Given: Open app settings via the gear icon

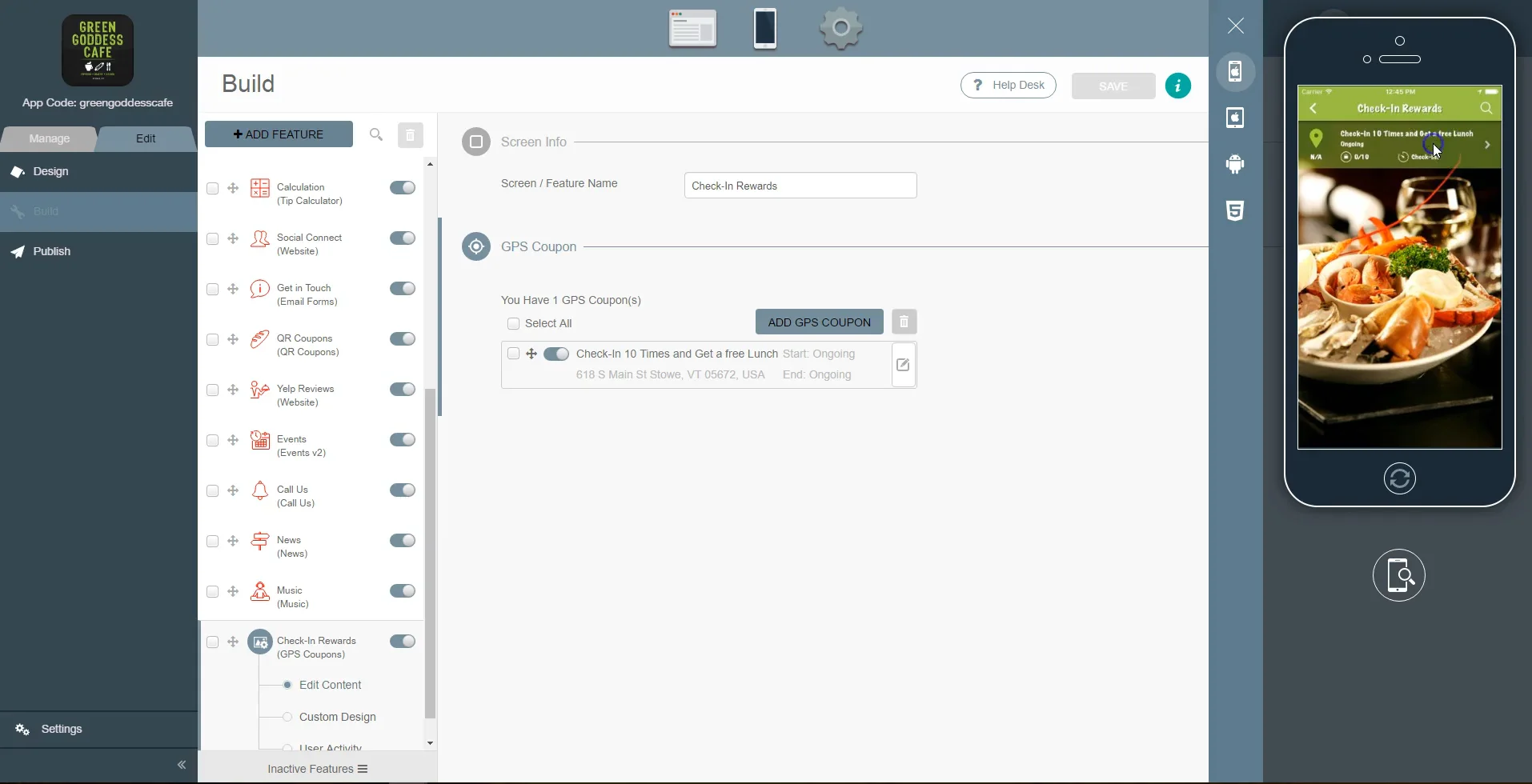Looking at the screenshot, I should [840, 28].
